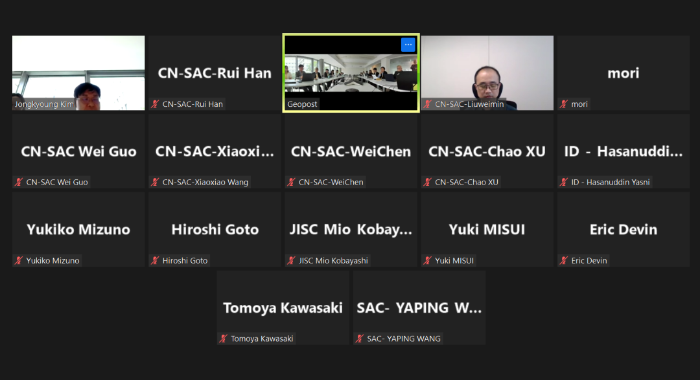Click muted mic icon for CN-SAC-Liuweimin
This screenshot has width=700, height=380.
428,104
